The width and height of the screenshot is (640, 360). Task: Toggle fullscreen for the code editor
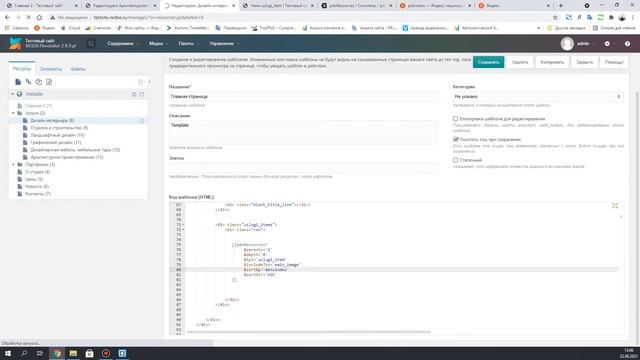coord(615,206)
